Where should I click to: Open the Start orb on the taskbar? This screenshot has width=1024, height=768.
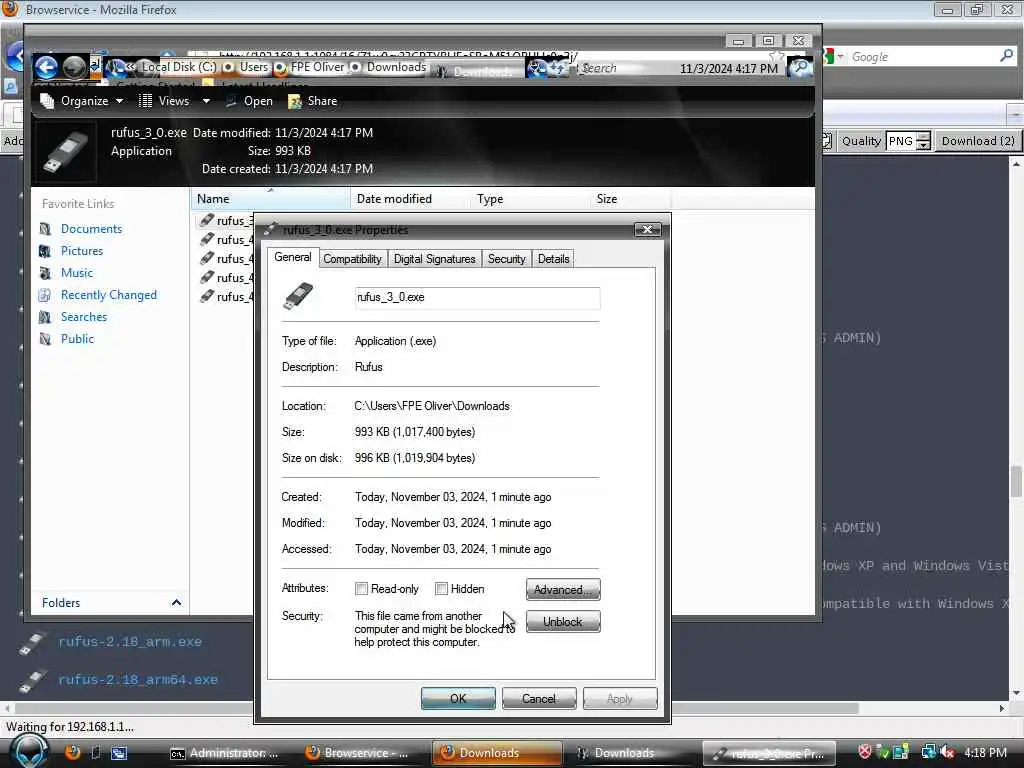point(29,751)
